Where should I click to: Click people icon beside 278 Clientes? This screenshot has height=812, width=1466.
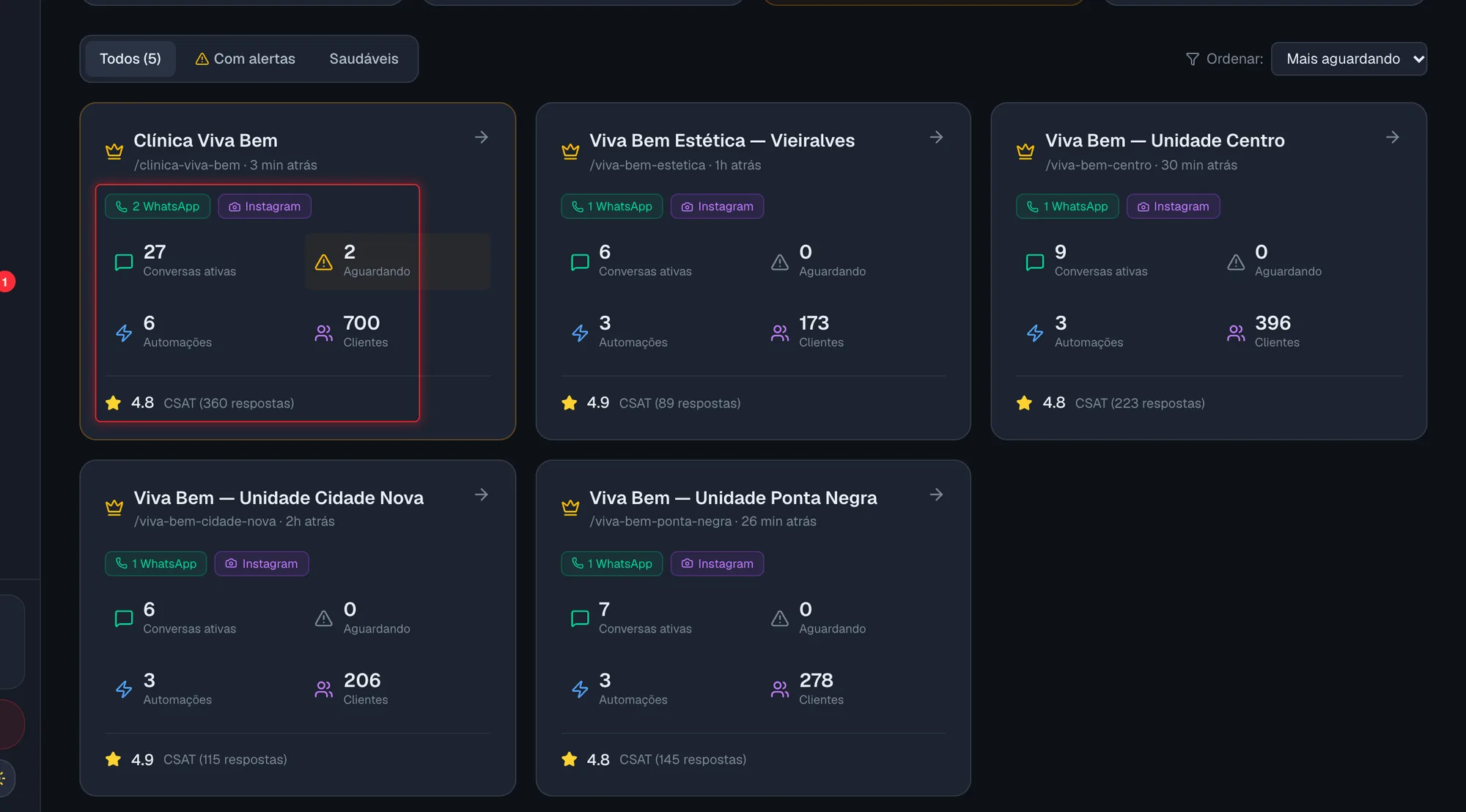tap(780, 689)
